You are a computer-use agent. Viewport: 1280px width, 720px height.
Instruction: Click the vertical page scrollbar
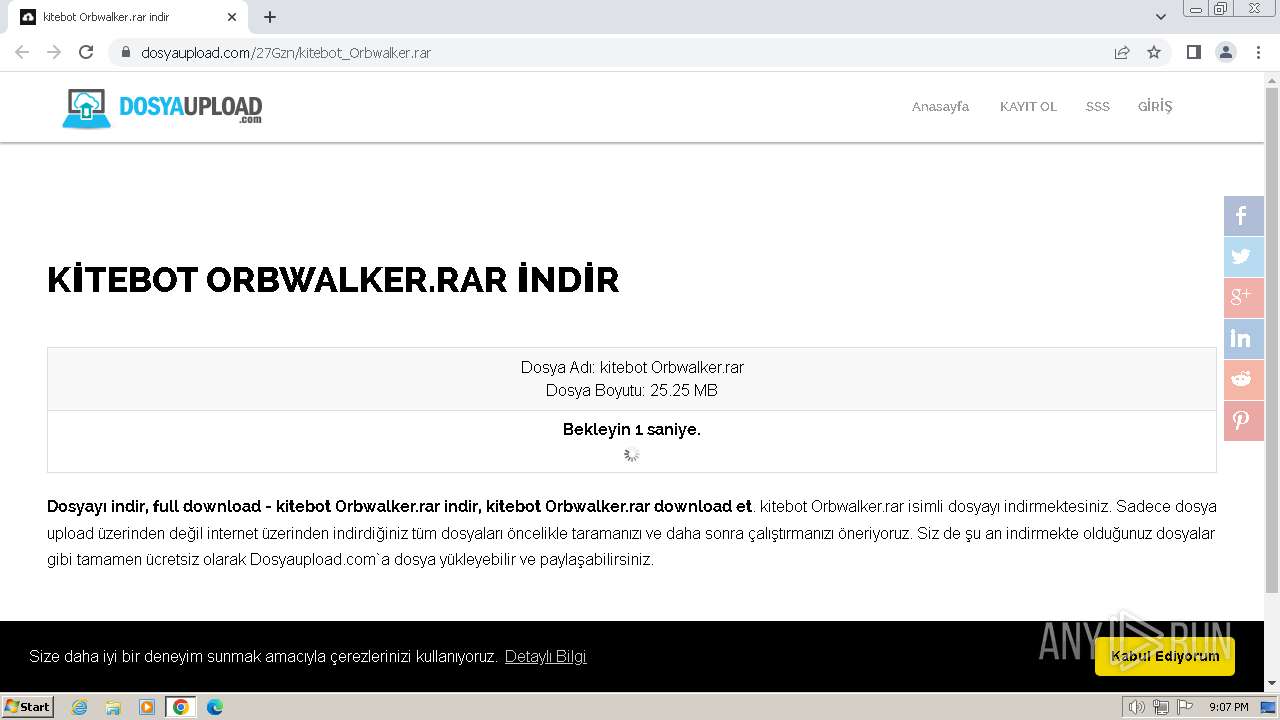[x=1272, y=340]
